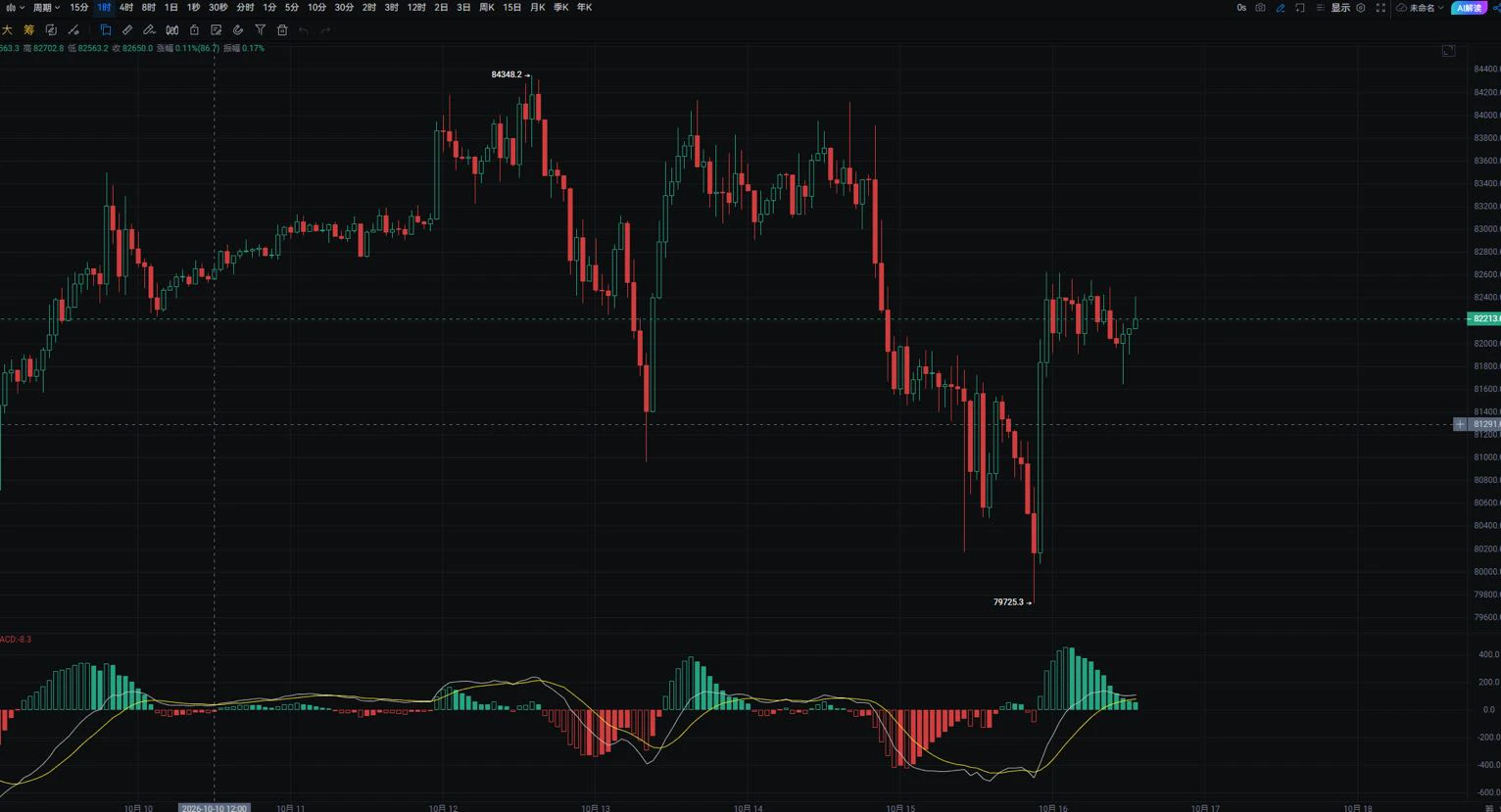
Task: Click the magnet snap tool icon
Action: tap(237, 30)
